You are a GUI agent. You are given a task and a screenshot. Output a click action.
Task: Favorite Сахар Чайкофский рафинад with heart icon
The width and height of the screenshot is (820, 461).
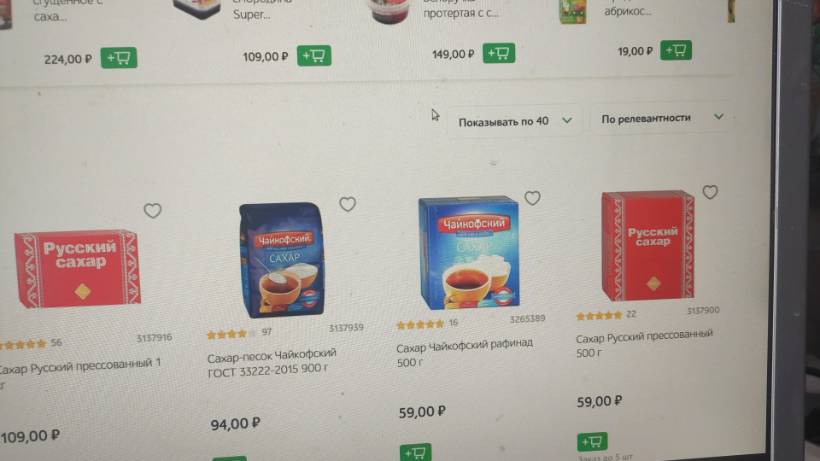point(532,198)
